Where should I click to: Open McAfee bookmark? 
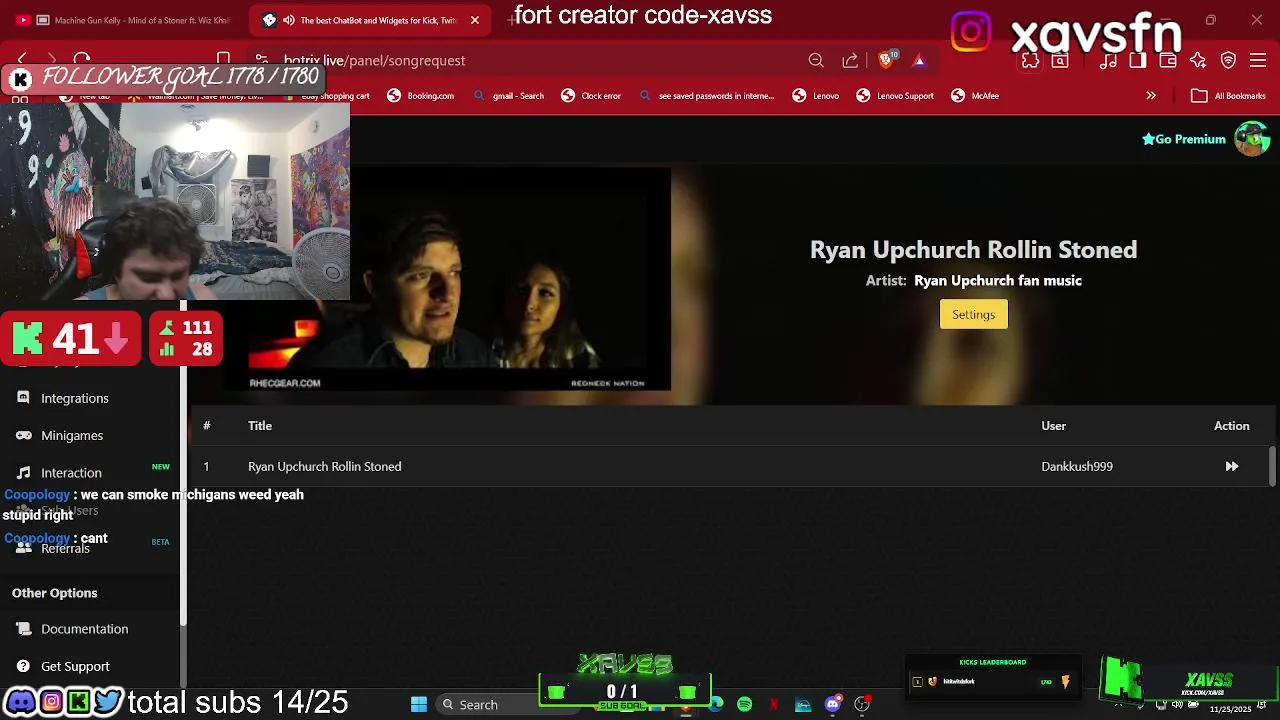975,96
